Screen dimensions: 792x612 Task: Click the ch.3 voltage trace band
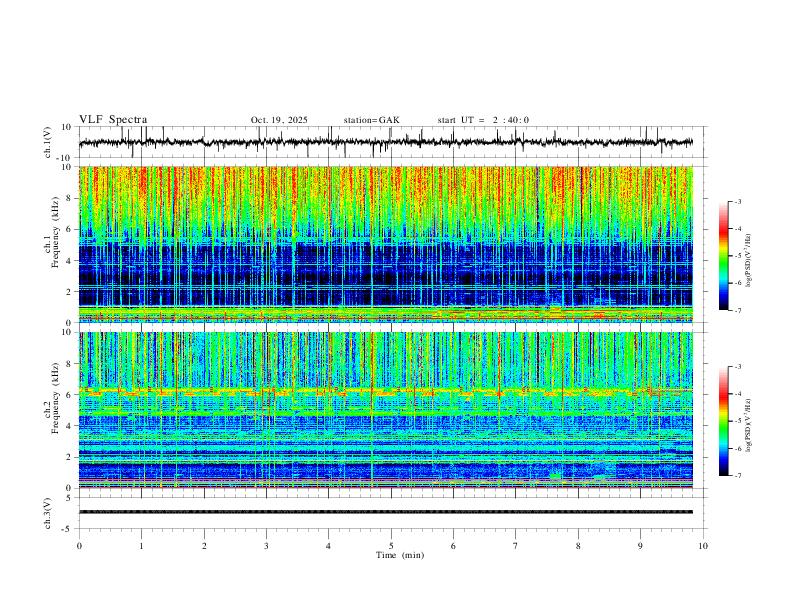385,512
